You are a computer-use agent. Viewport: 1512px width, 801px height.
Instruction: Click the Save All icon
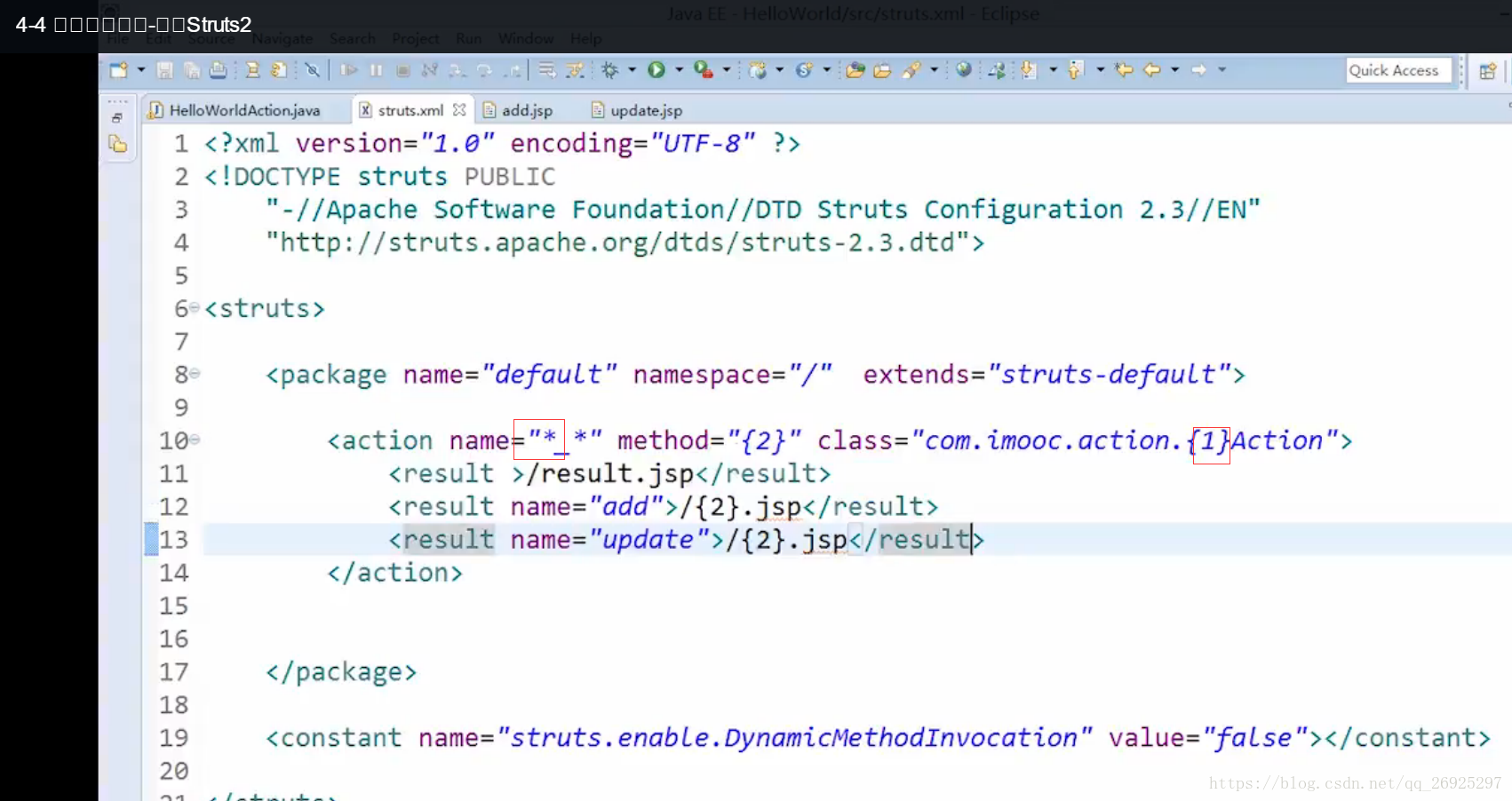tap(191, 70)
